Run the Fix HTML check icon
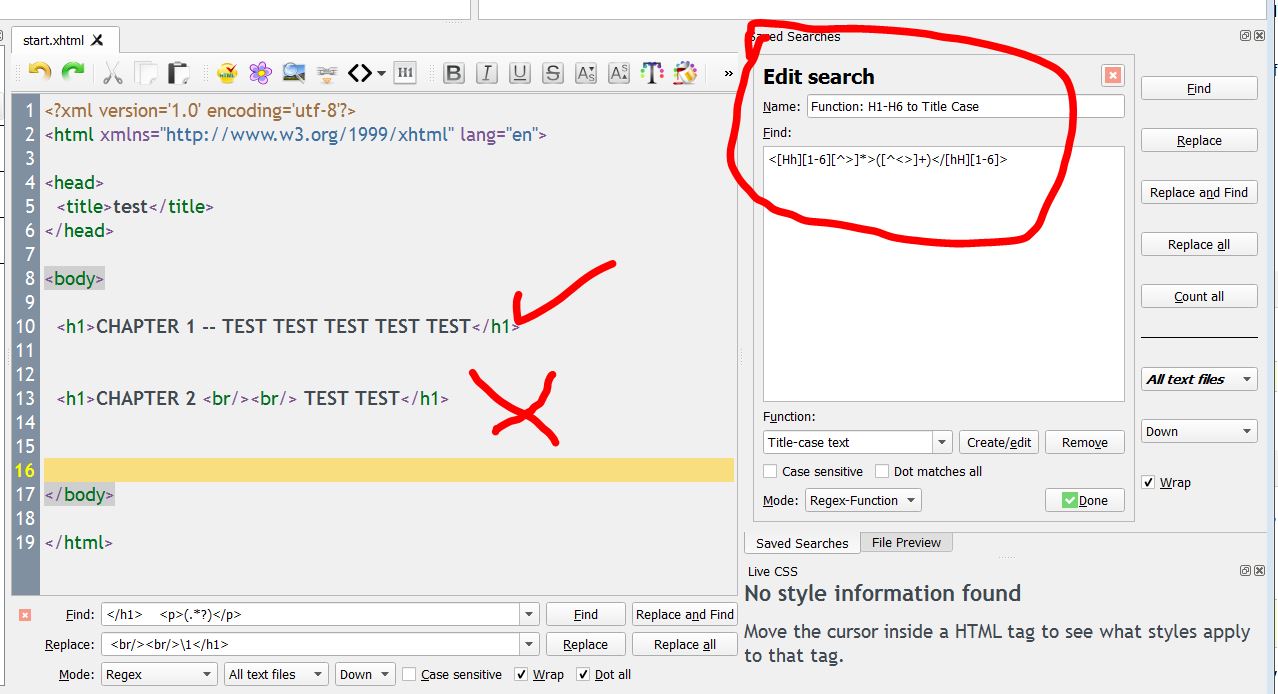Screen dimensions: 1278x694 pos(227,72)
